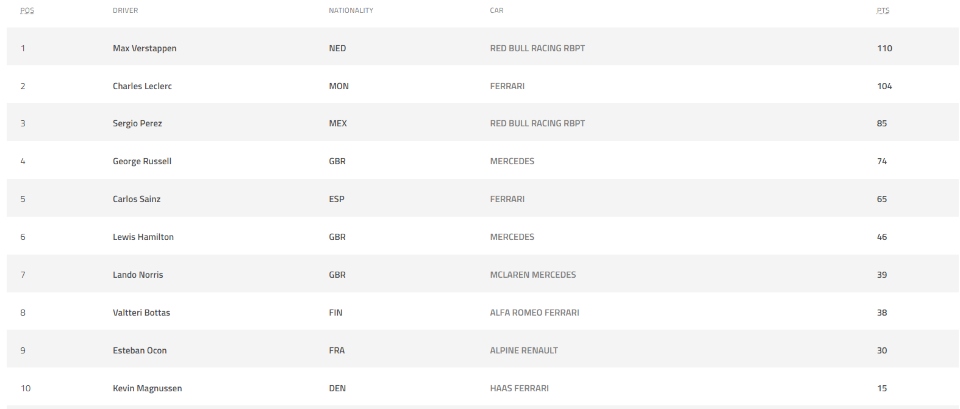
Task: Open George Russell's driver profile
Action: click(142, 162)
